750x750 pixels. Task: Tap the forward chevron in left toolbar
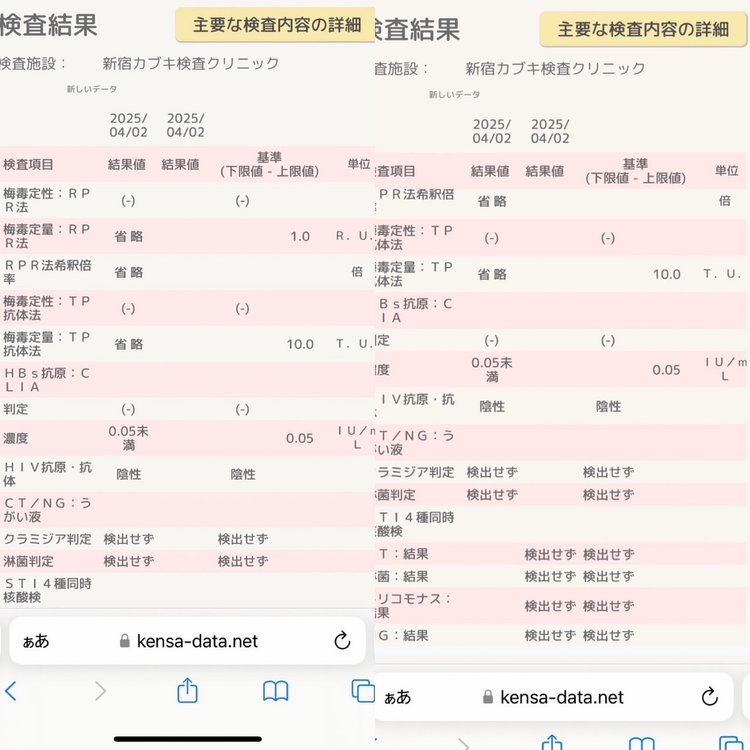99,690
